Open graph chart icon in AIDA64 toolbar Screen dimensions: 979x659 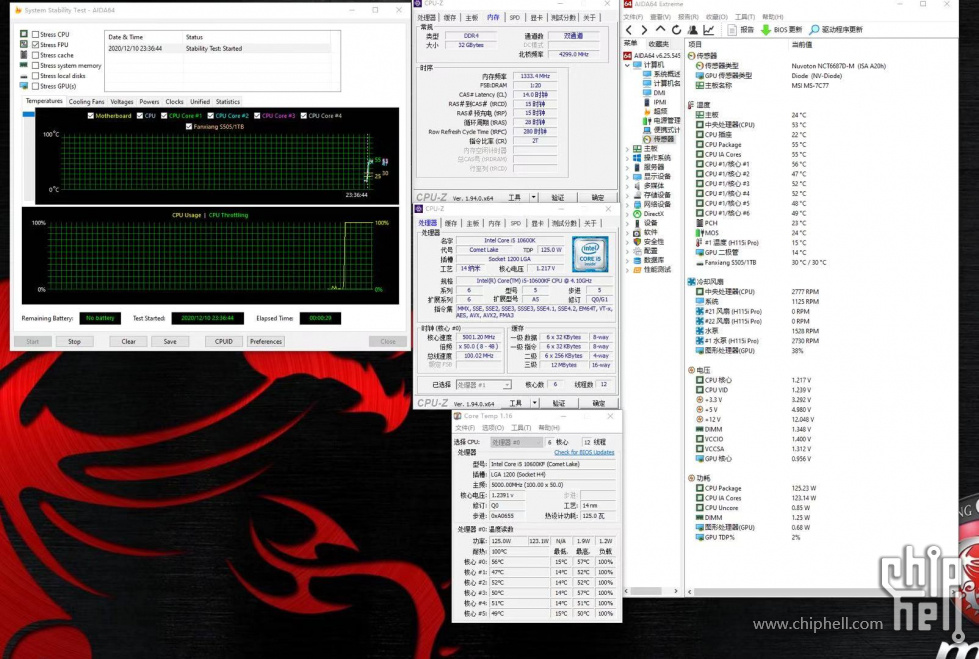point(709,30)
